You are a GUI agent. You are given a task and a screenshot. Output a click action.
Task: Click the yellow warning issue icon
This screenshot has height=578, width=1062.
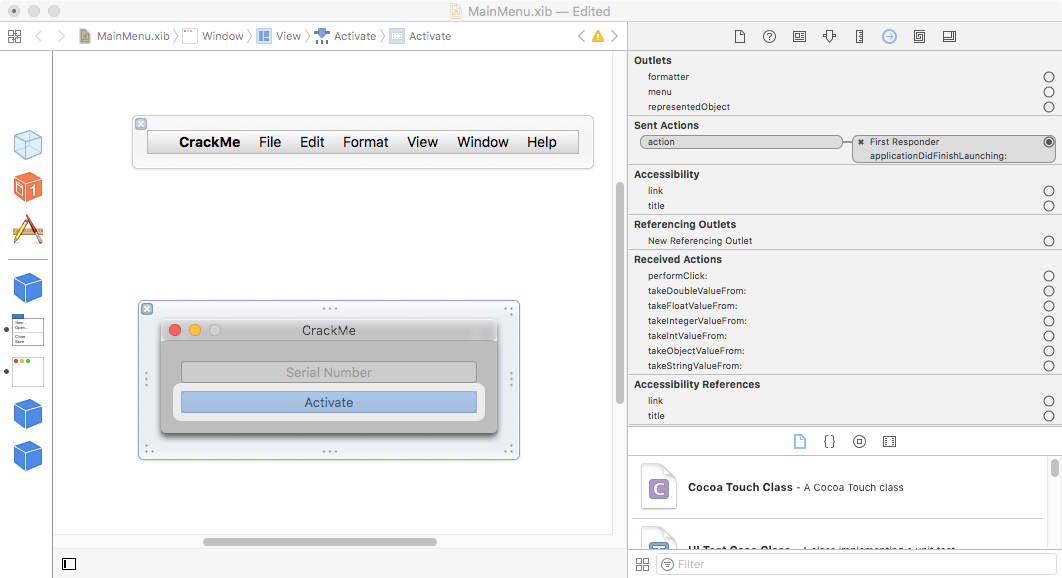pos(598,36)
